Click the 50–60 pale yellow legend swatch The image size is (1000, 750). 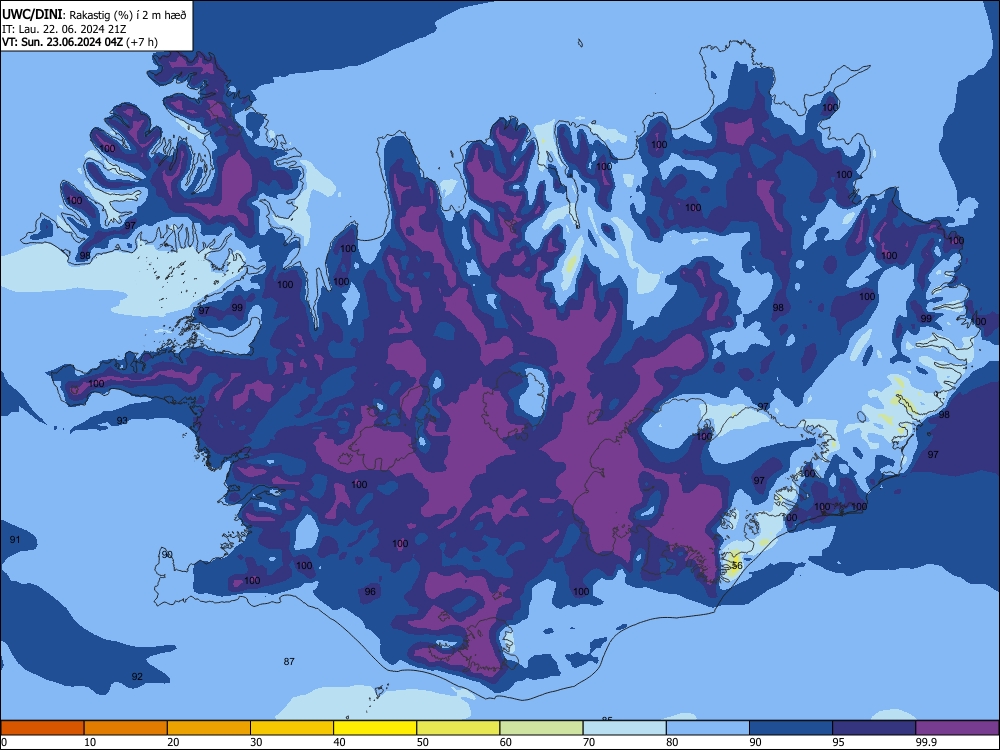click(458, 728)
